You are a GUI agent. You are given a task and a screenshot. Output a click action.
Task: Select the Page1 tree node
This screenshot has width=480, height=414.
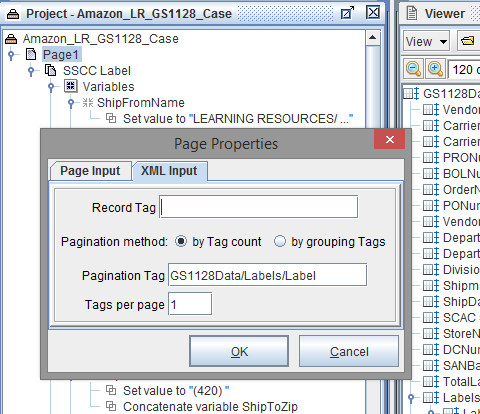pyautogui.click(x=60, y=55)
